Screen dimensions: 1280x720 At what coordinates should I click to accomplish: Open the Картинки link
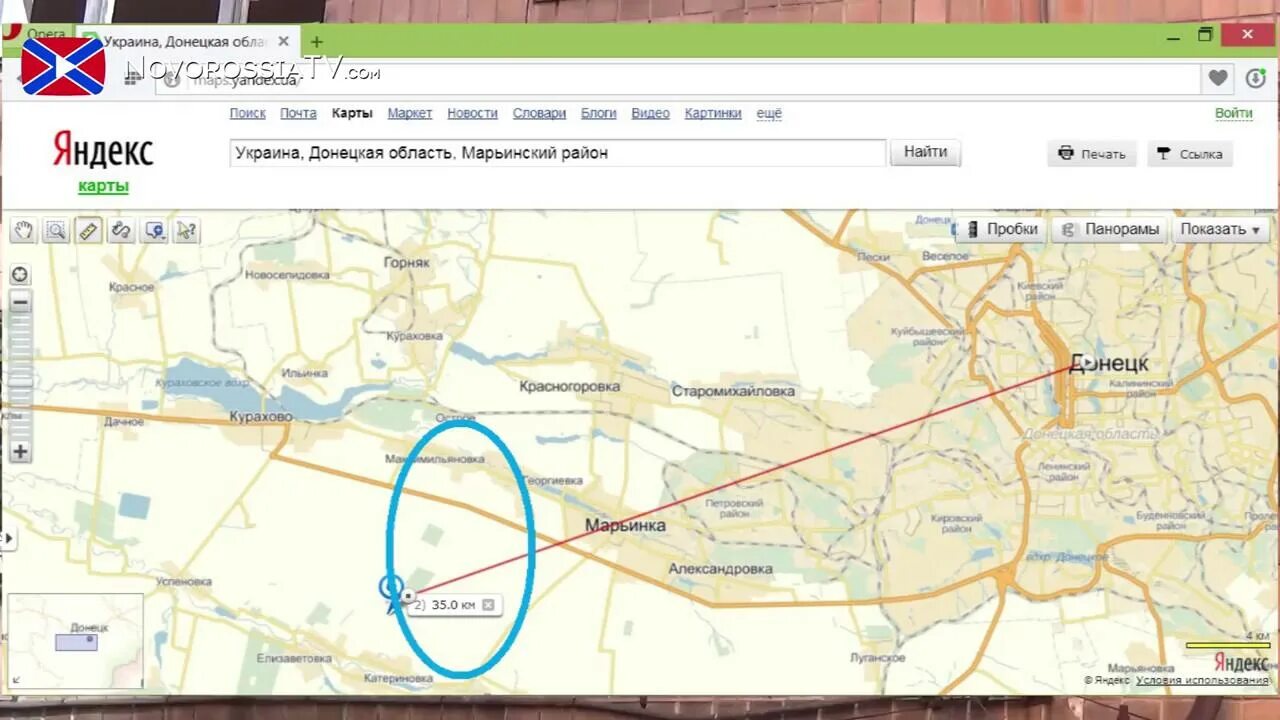point(713,113)
